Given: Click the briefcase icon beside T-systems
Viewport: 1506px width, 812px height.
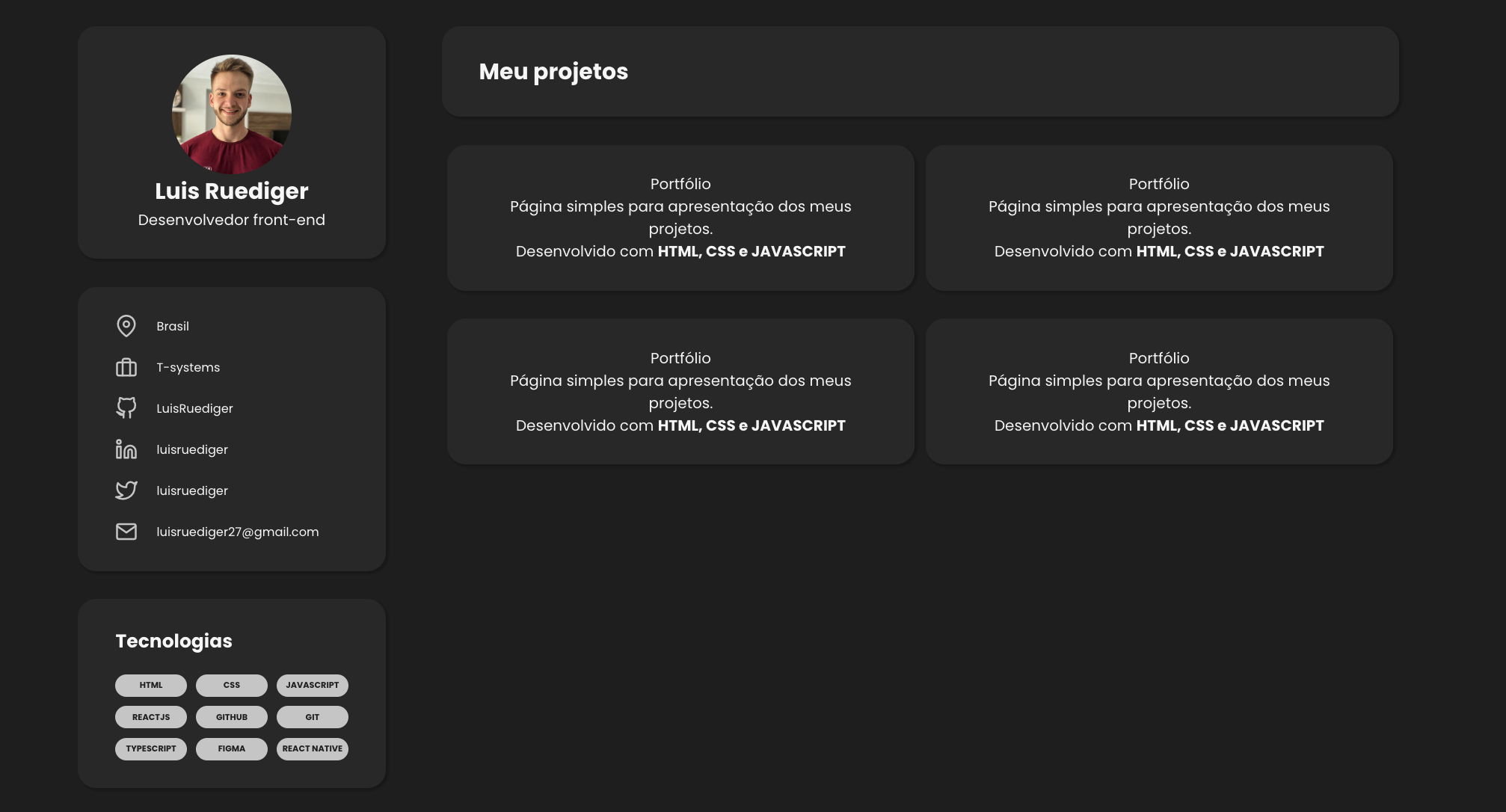Looking at the screenshot, I should 126,367.
